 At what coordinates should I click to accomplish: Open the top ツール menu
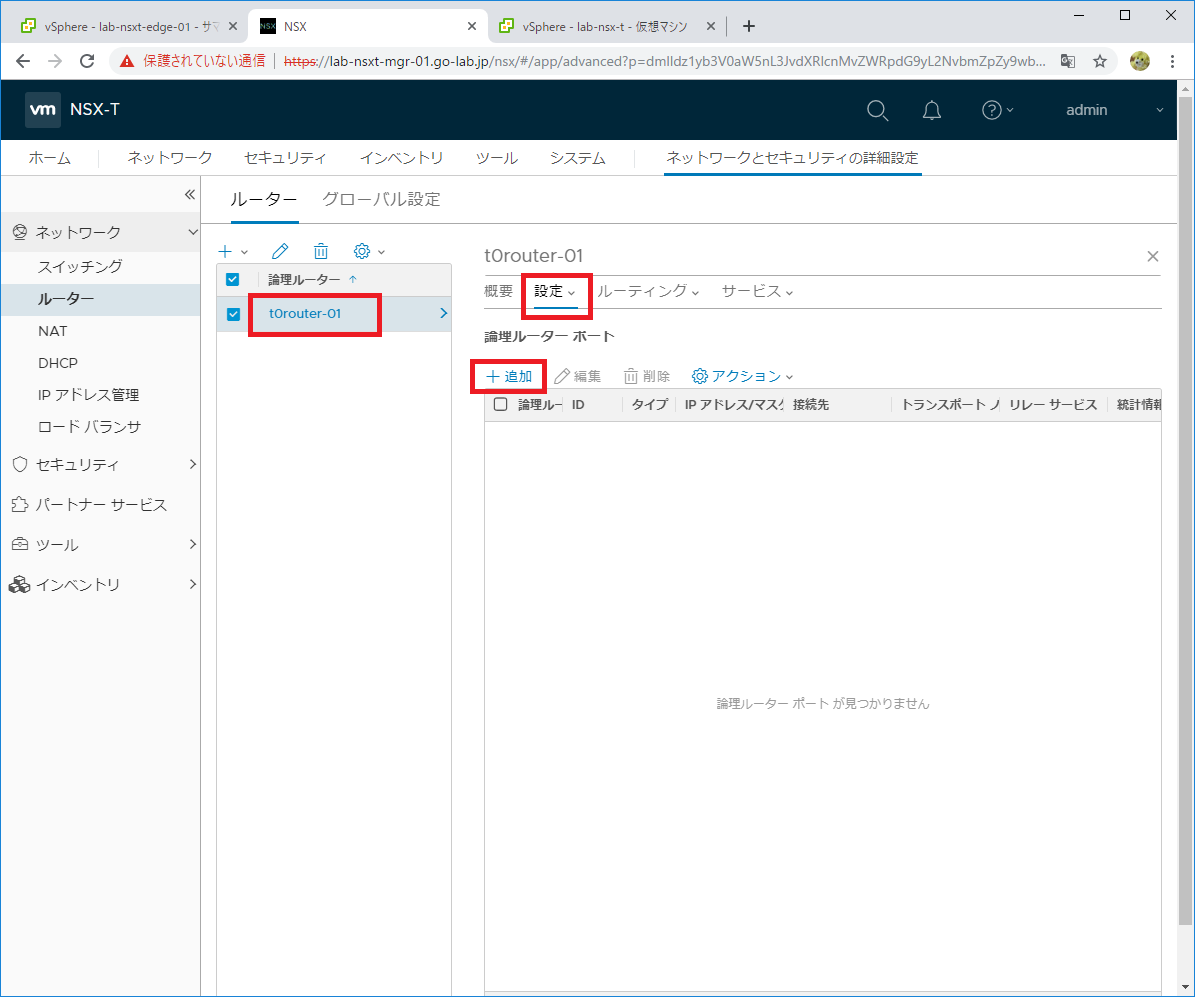click(x=496, y=159)
